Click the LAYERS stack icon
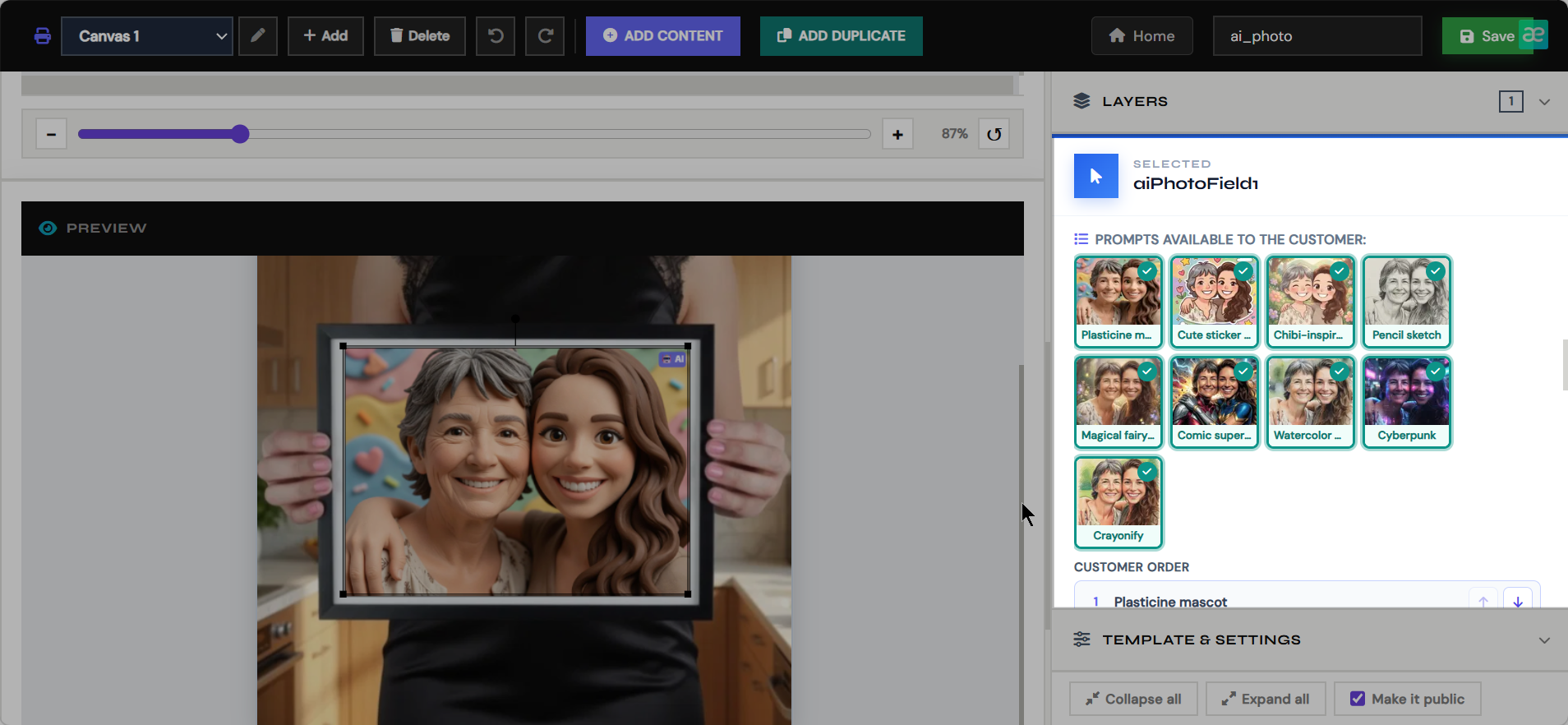This screenshot has height=725, width=1568. pyautogui.click(x=1081, y=101)
